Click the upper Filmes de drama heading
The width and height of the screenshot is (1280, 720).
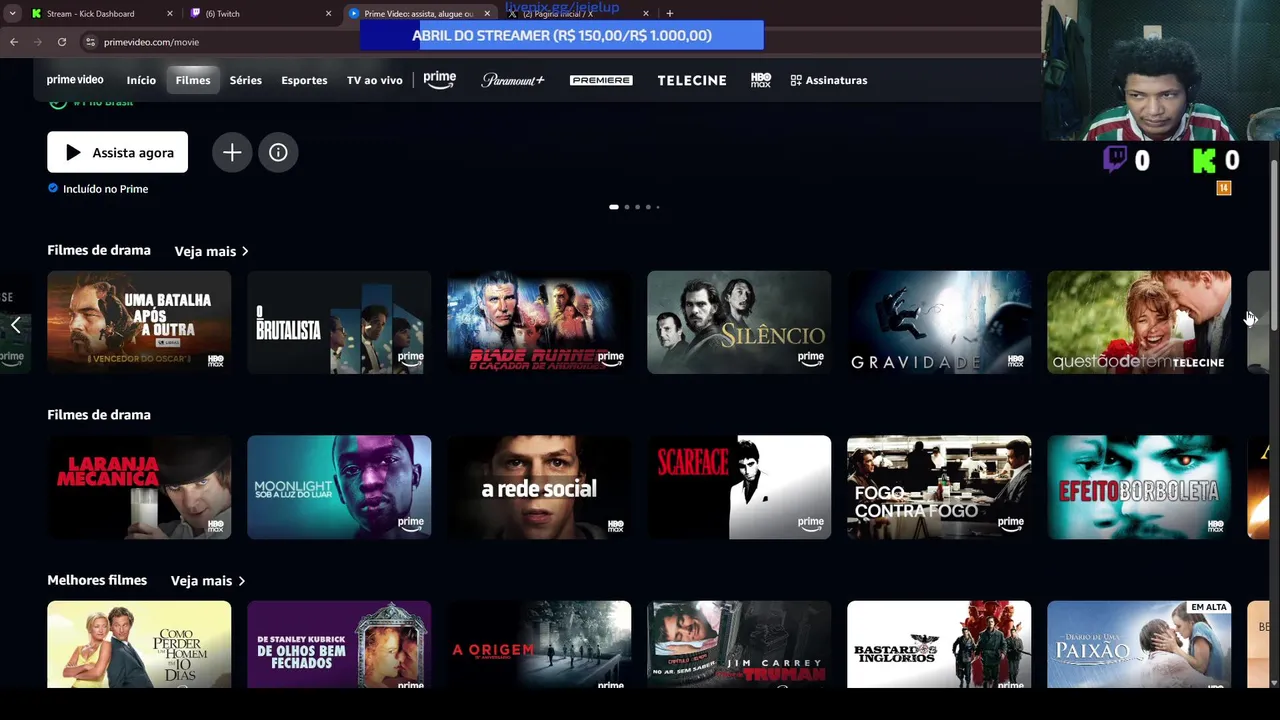(99, 250)
